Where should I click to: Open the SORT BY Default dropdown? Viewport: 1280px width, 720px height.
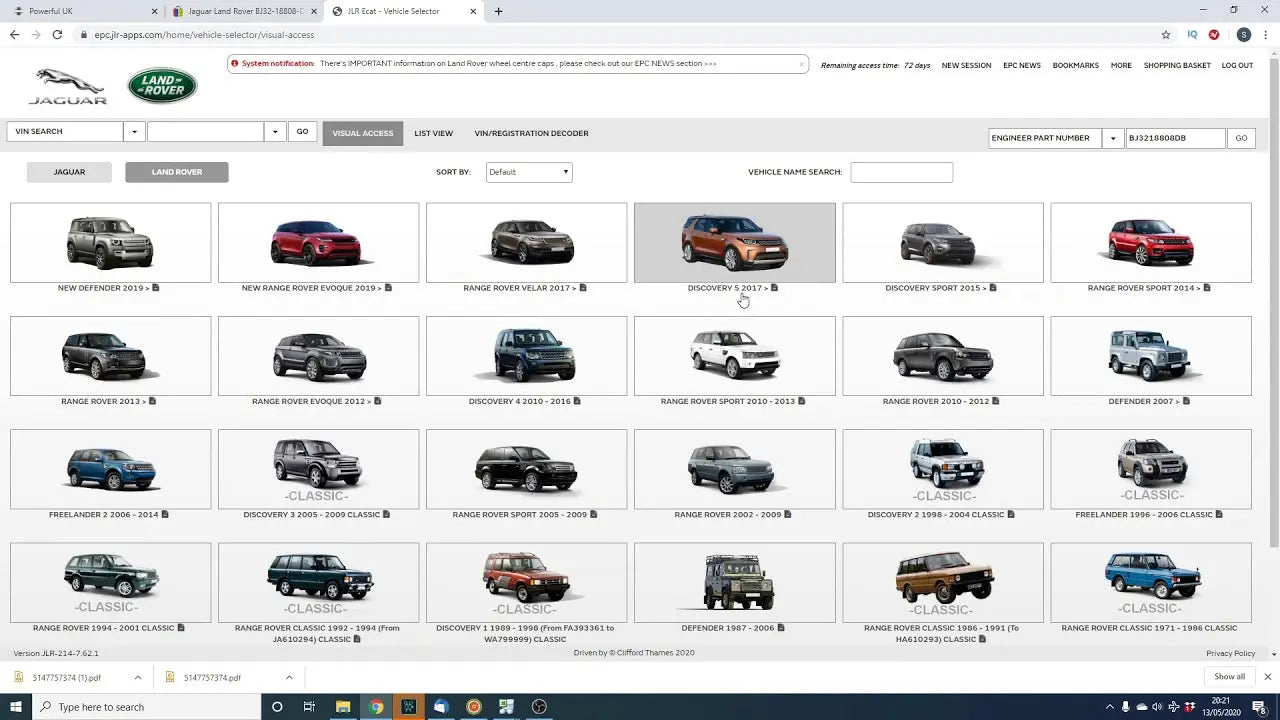click(x=529, y=171)
